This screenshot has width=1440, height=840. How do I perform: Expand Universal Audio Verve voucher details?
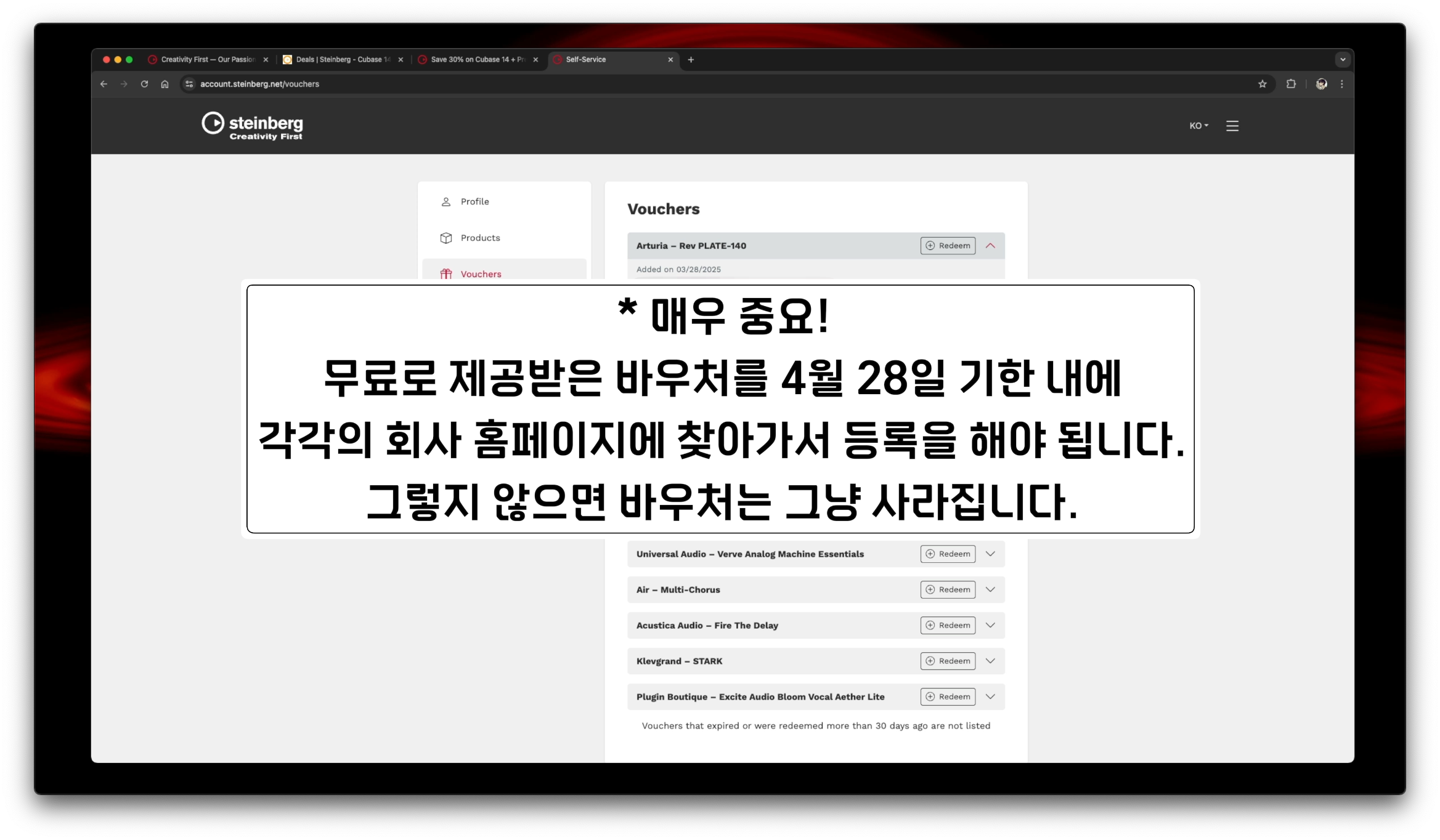pyautogui.click(x=990, y=554)
